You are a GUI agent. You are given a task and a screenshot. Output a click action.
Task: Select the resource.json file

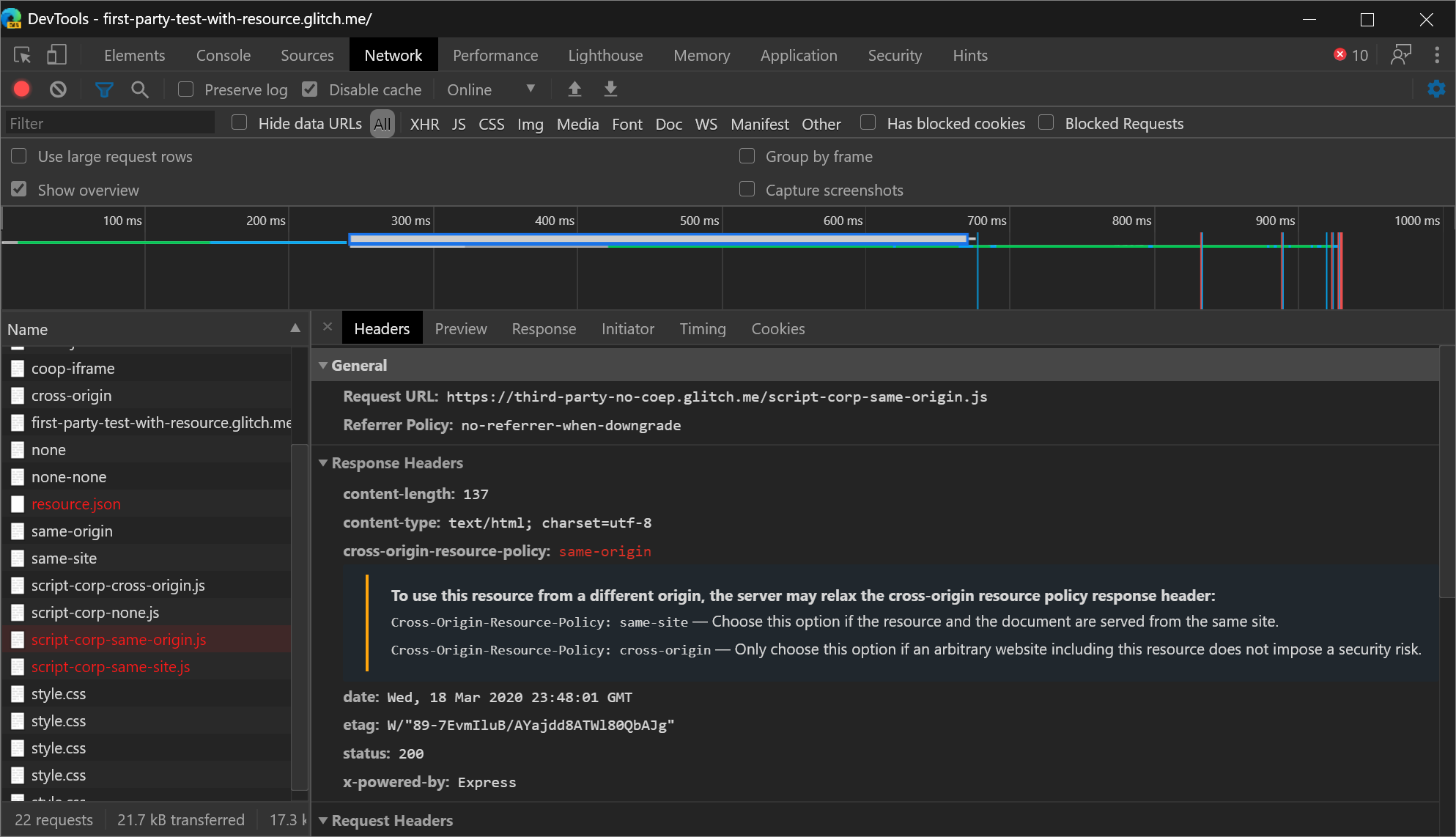[x=77, y=503]
